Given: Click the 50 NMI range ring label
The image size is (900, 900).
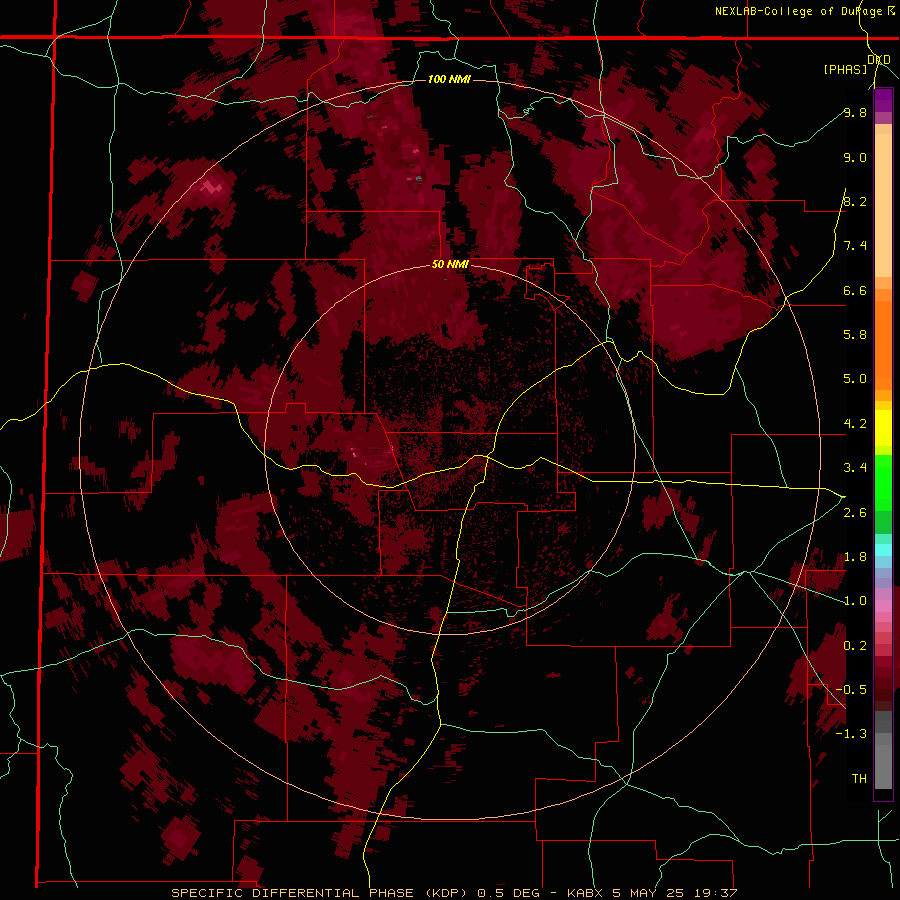Looking at the screenshot, I should coord(450,264).
